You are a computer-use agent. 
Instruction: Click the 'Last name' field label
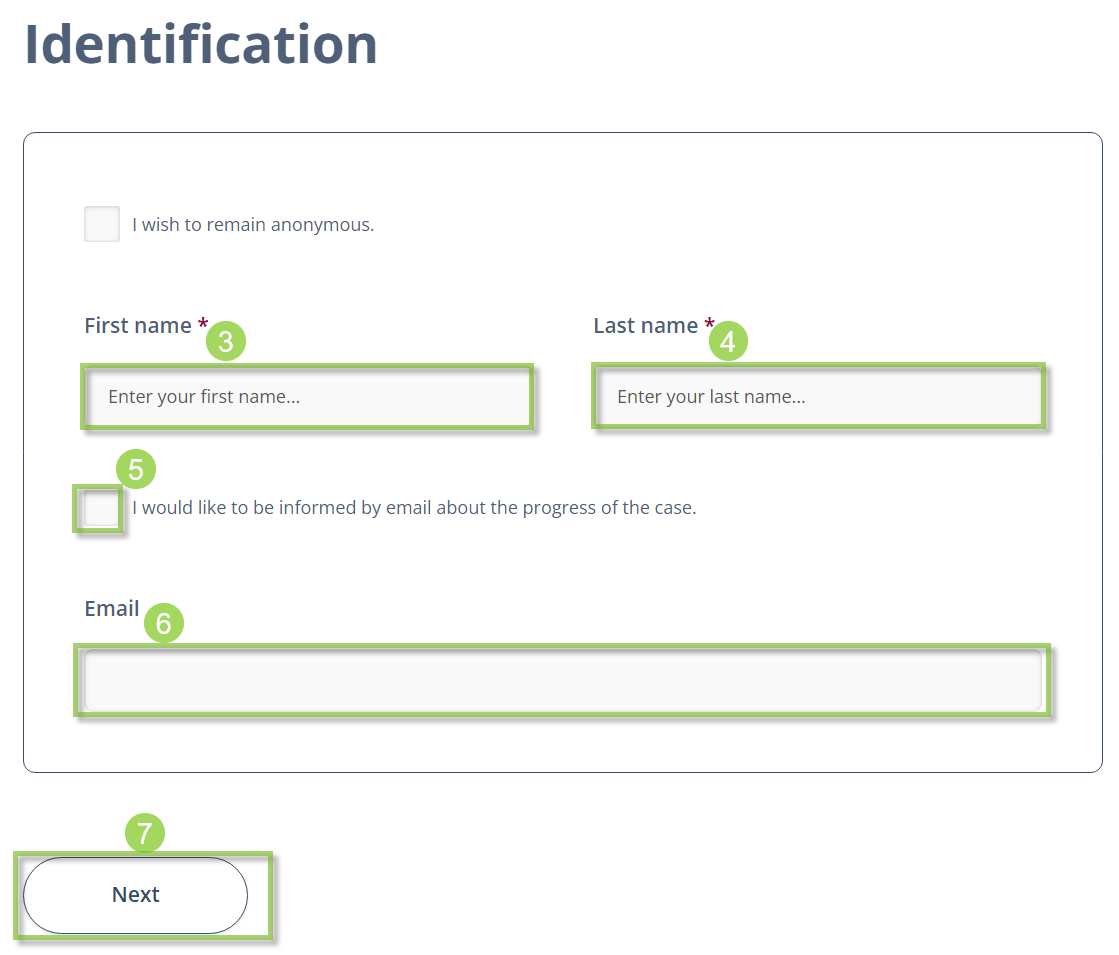646,325
